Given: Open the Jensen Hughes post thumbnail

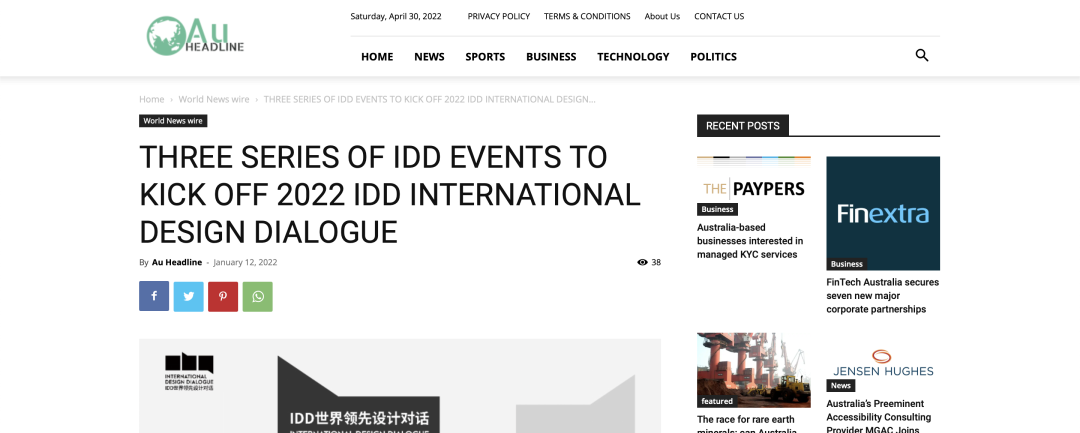Looking at the screenshot, I should (x=883, y=363).
